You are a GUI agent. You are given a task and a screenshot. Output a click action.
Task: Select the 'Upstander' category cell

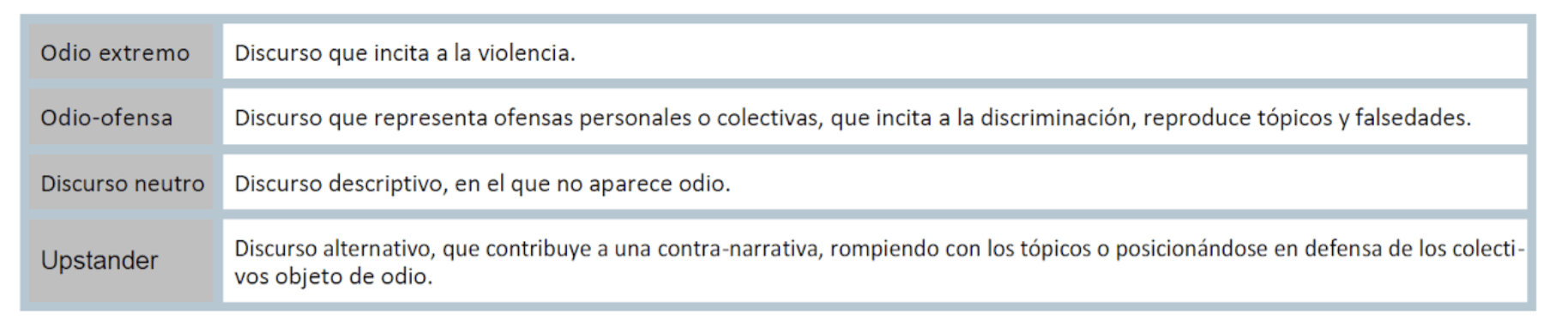(121, 261)
